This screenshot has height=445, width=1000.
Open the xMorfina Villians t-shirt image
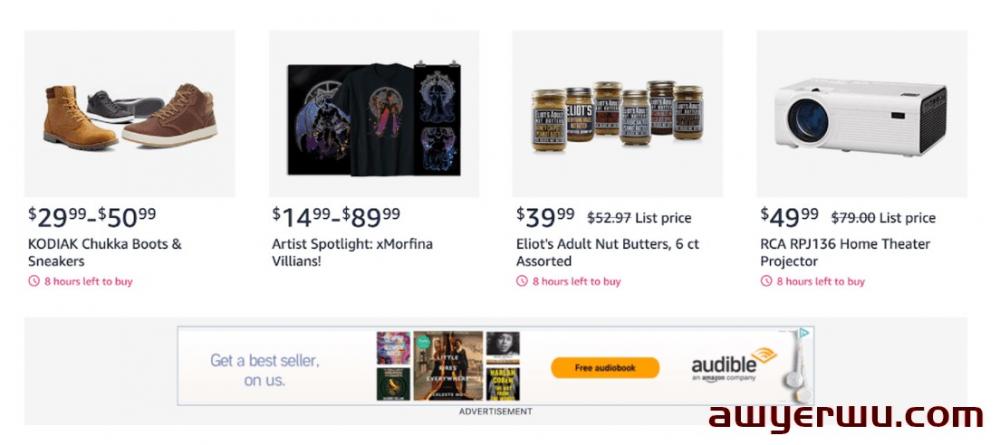point(374,114)
